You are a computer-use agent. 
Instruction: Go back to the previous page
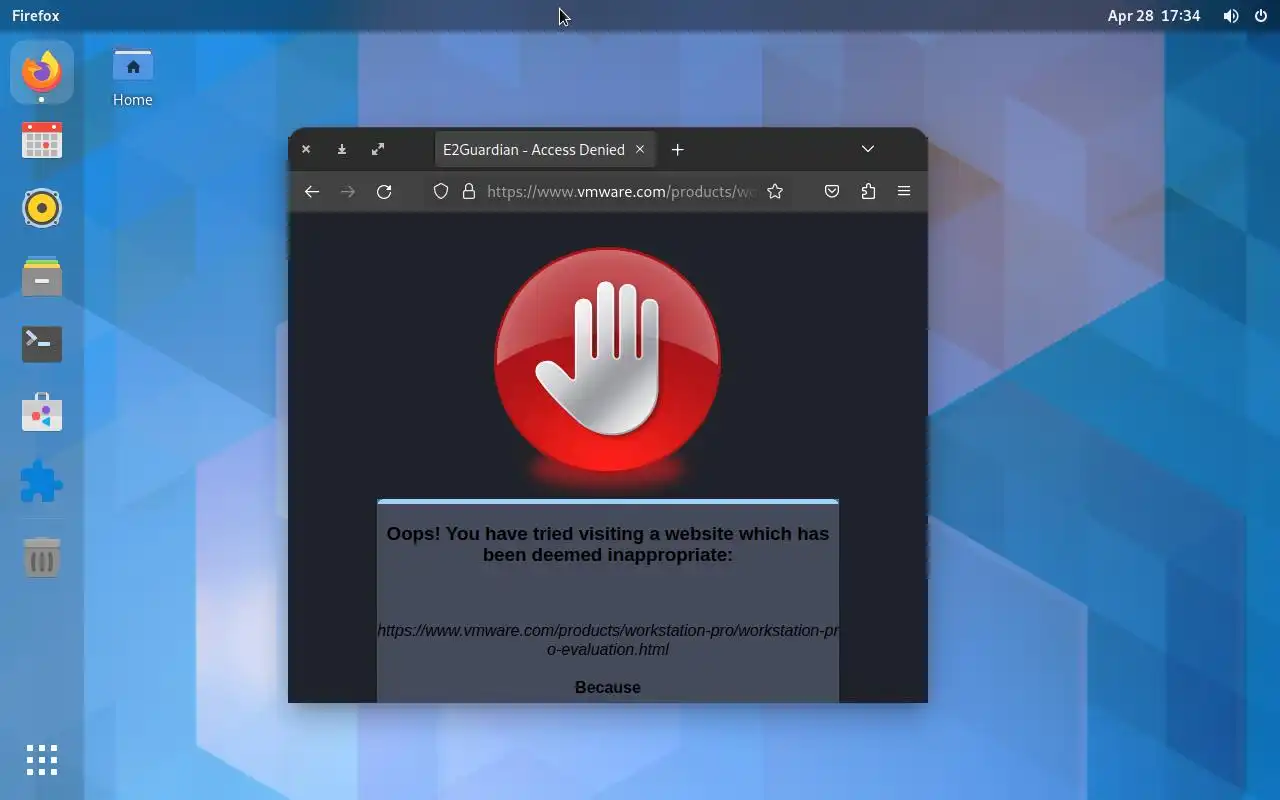312,192
